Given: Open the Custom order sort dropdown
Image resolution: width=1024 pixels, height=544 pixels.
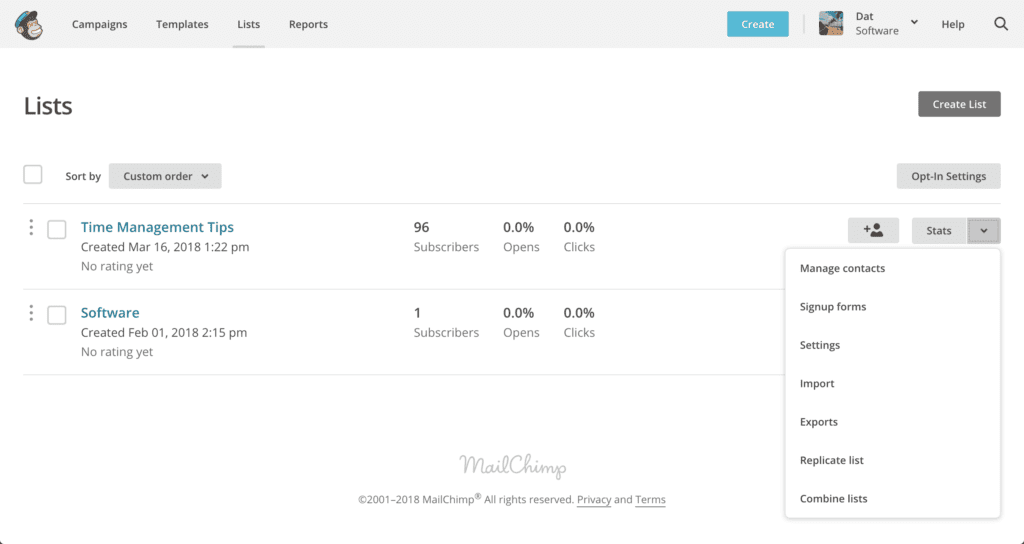Looking at the screenshot, I should coord(165,176).
